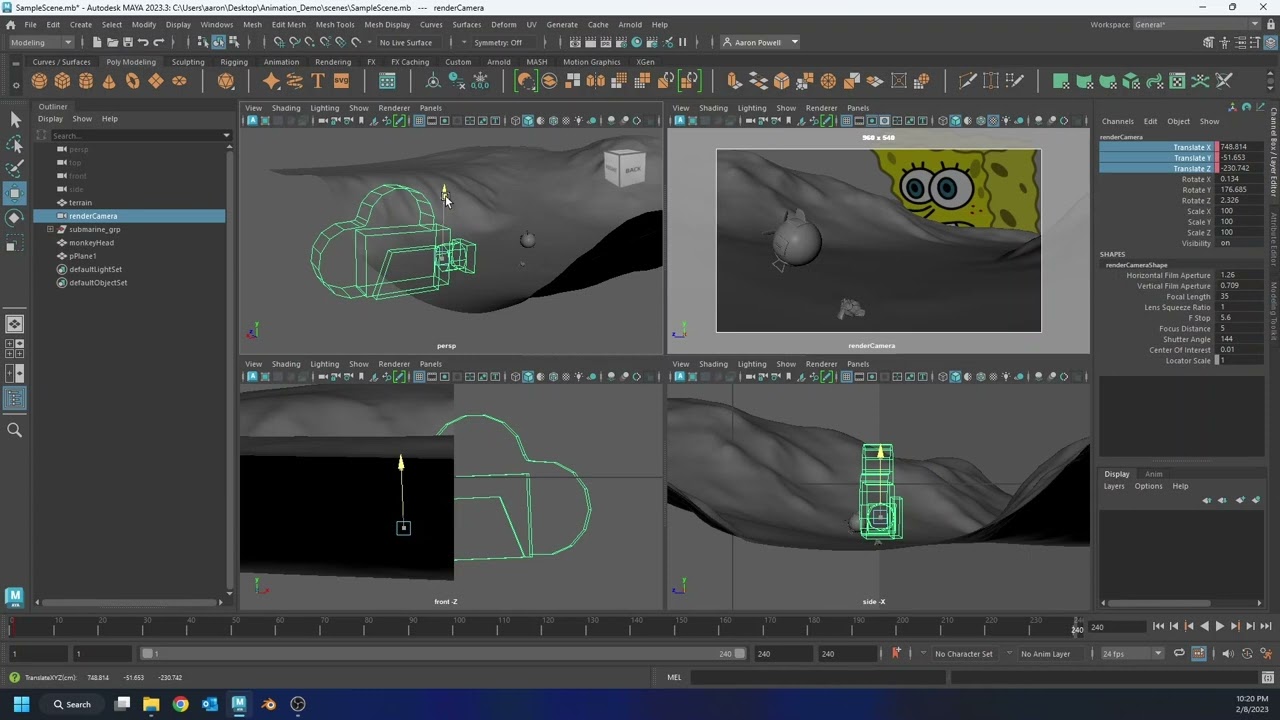Select monkeyHead in the Outliner

point(91,242)
